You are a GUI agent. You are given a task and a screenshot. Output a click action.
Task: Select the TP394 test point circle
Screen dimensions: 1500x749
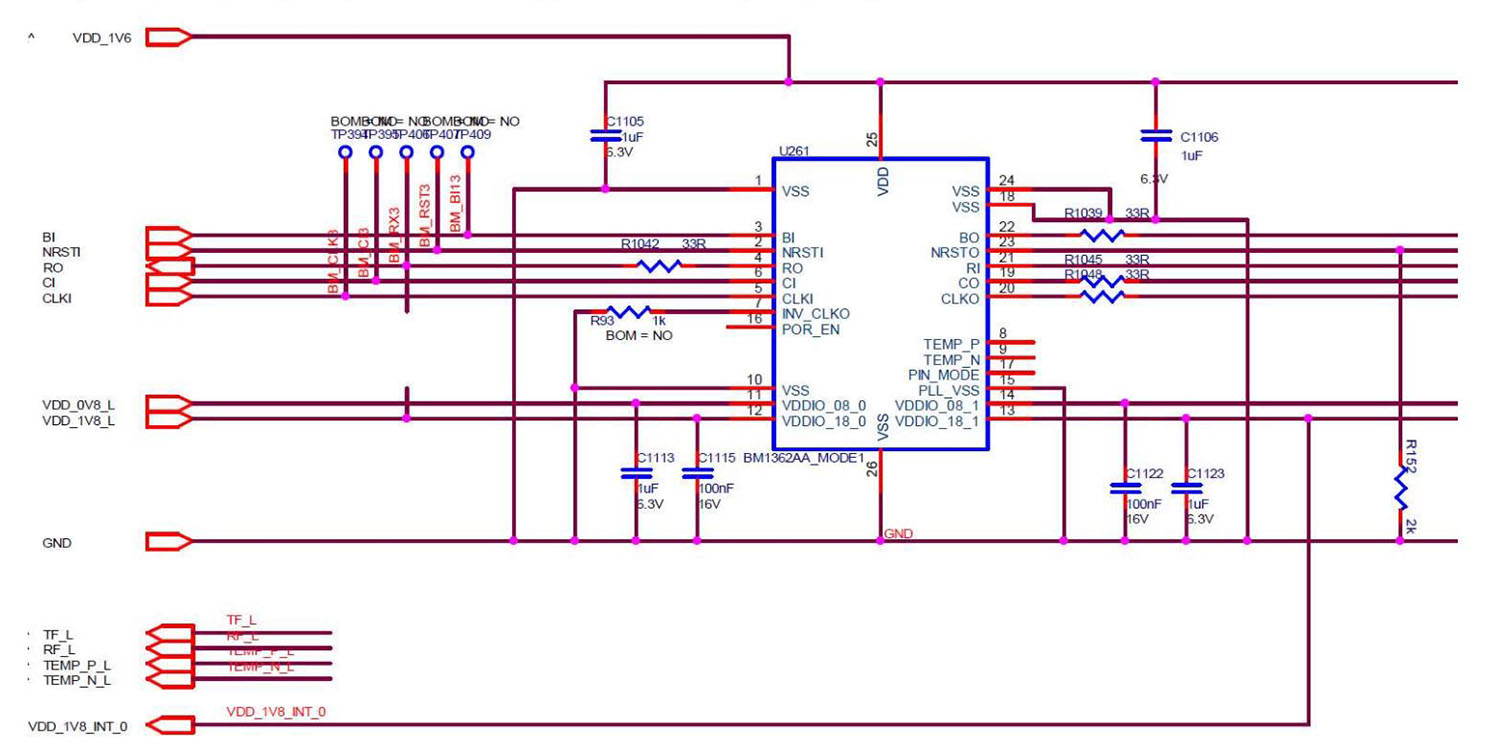(x=345, y=152)
